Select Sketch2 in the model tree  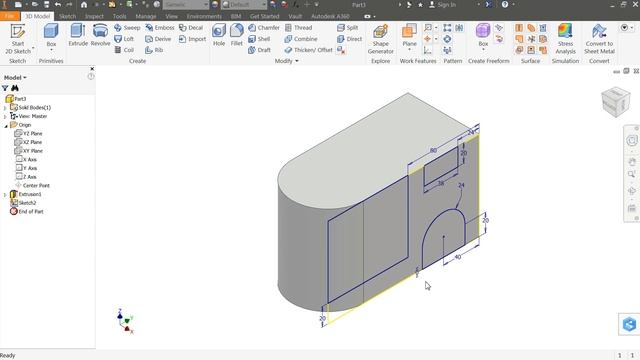[x=23, y=203]
